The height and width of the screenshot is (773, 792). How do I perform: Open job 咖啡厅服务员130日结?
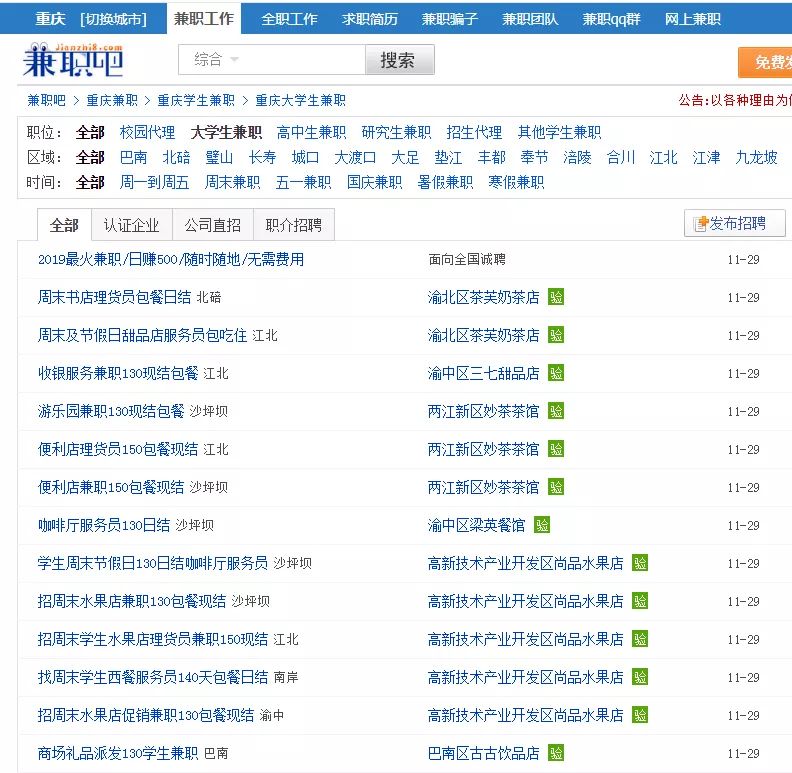[x=104, y=525]
